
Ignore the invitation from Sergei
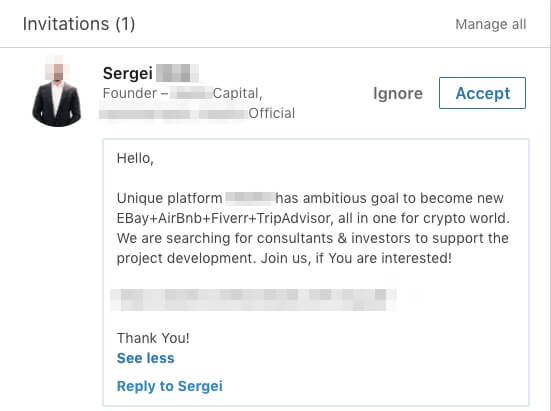pos(398,93)
